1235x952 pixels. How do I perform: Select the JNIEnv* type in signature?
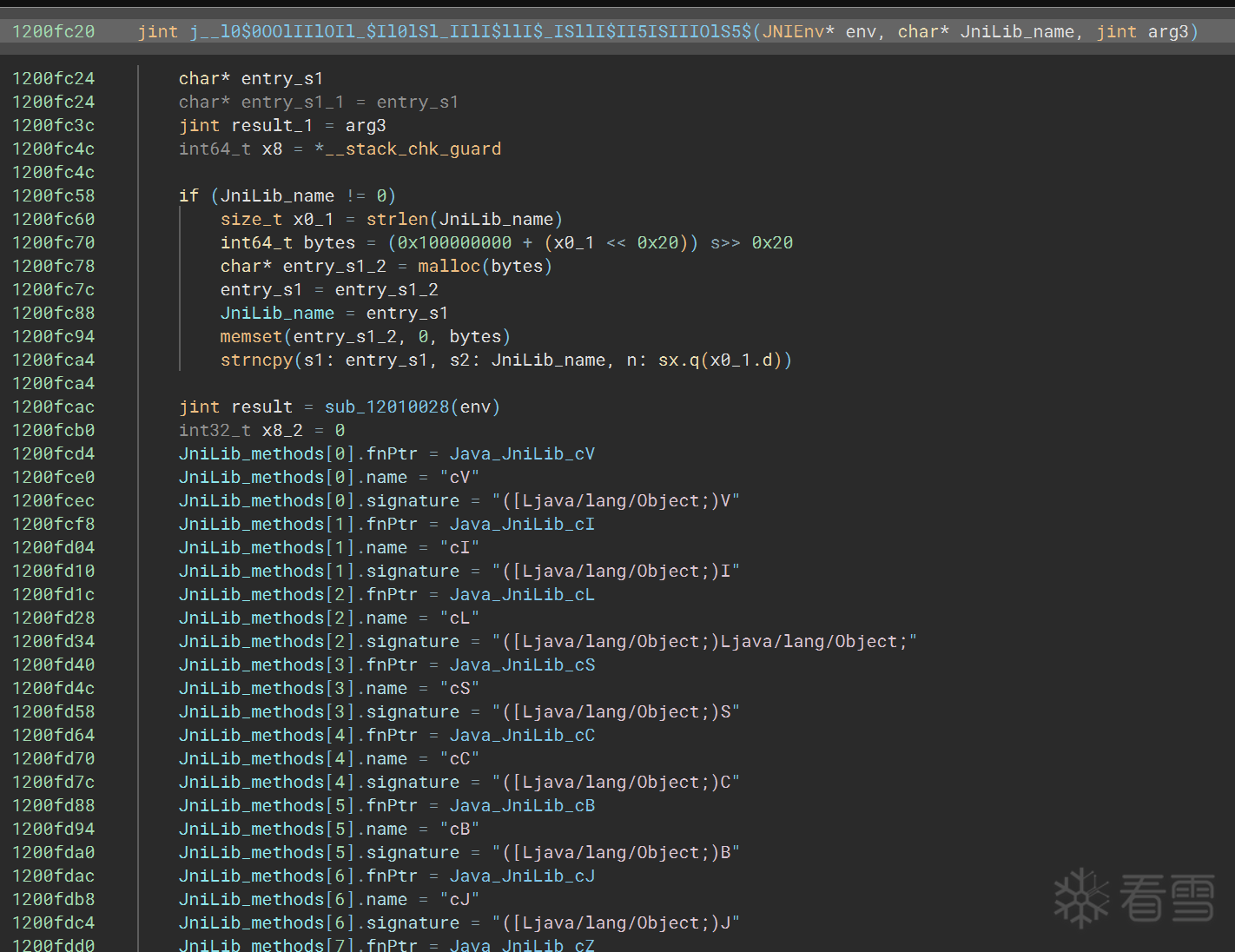[798, 31]
